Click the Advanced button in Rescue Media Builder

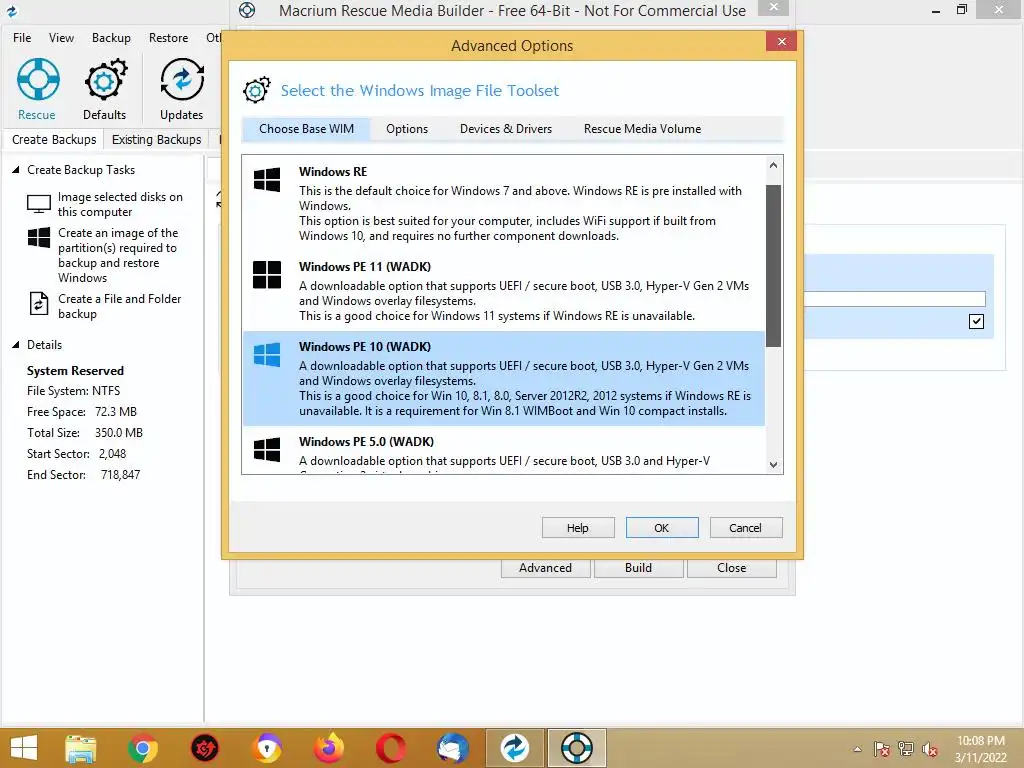(x=545, y=568)
